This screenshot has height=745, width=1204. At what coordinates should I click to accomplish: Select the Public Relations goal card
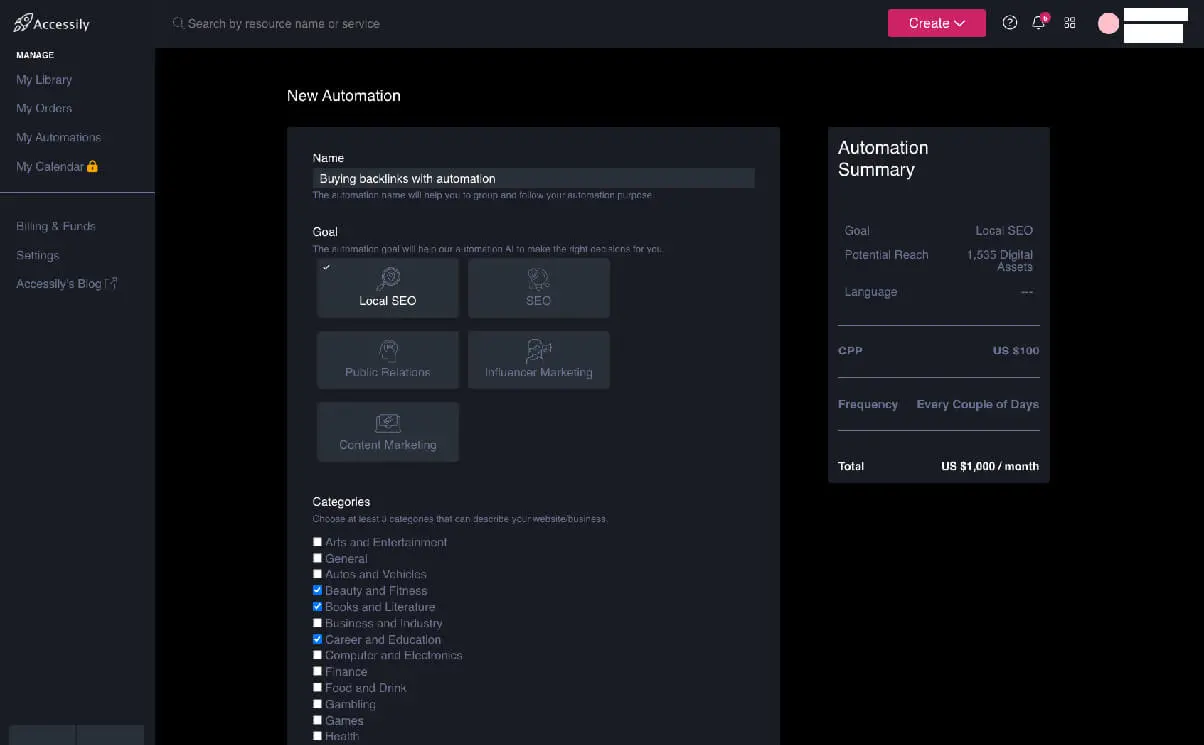pyautogui.click(x=388, y=360)
